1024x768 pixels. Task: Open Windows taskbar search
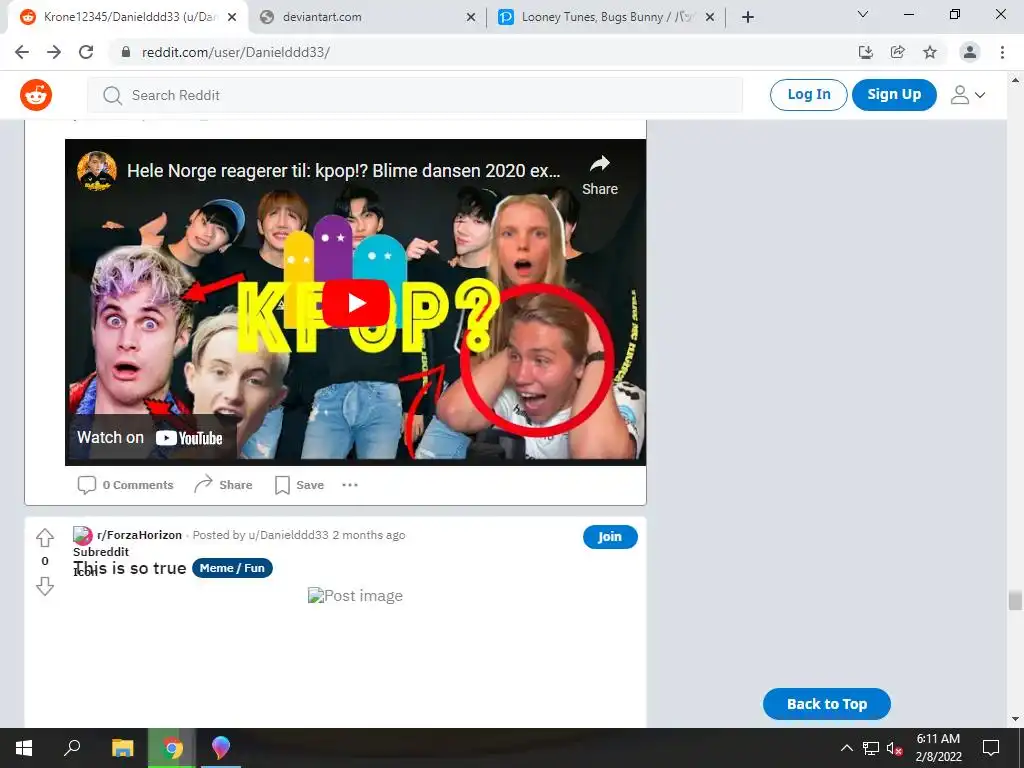(x=72, y=748)
